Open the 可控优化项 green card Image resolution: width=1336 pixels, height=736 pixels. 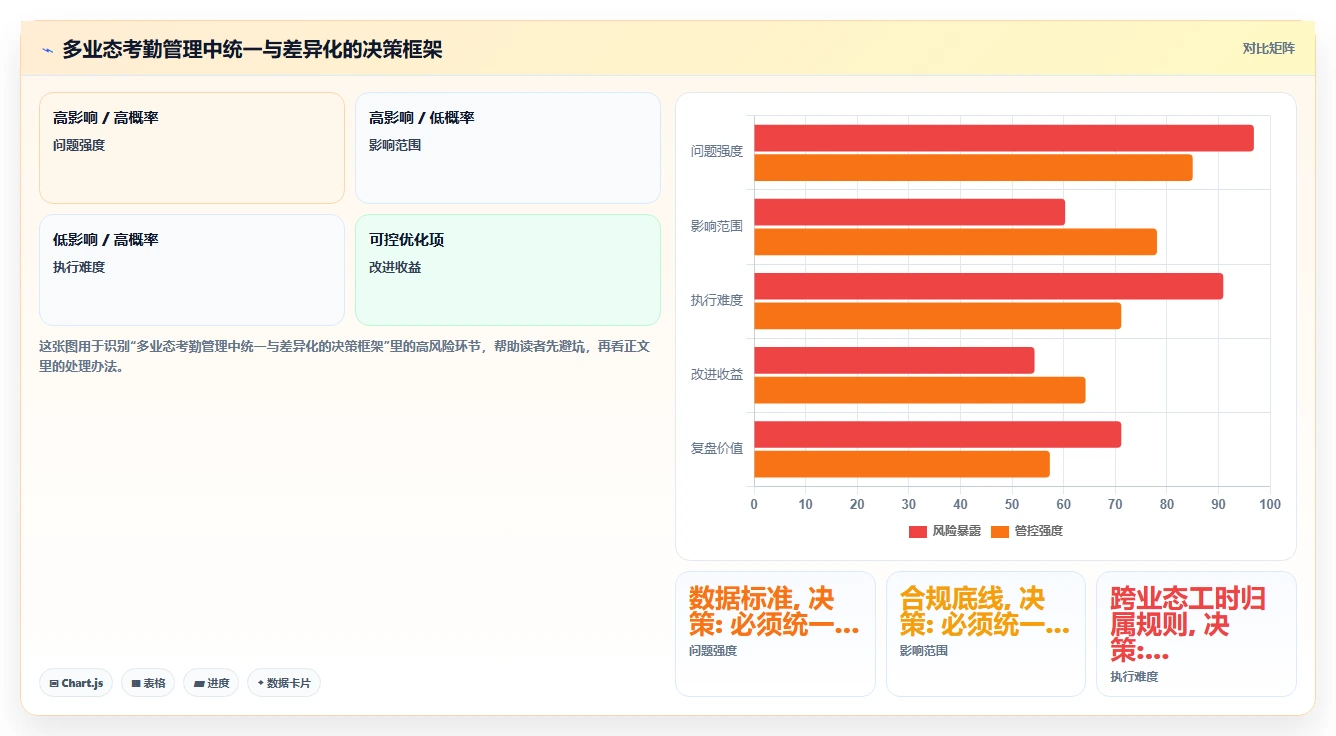(x=508, y=270)
